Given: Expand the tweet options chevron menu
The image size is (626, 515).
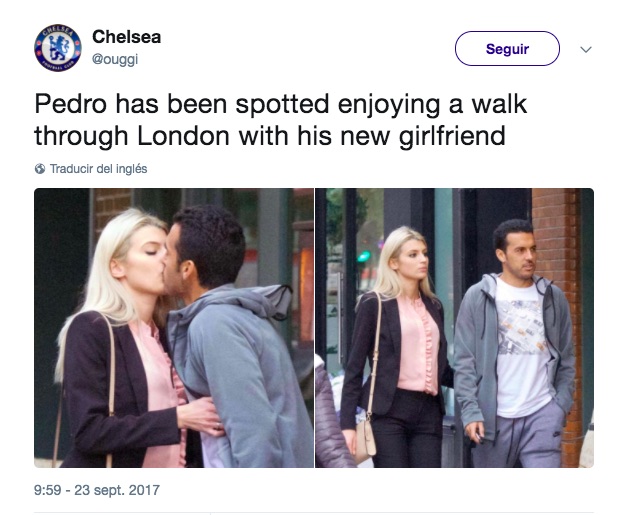Looking at the screenshot, I should (x=586, y=50).
